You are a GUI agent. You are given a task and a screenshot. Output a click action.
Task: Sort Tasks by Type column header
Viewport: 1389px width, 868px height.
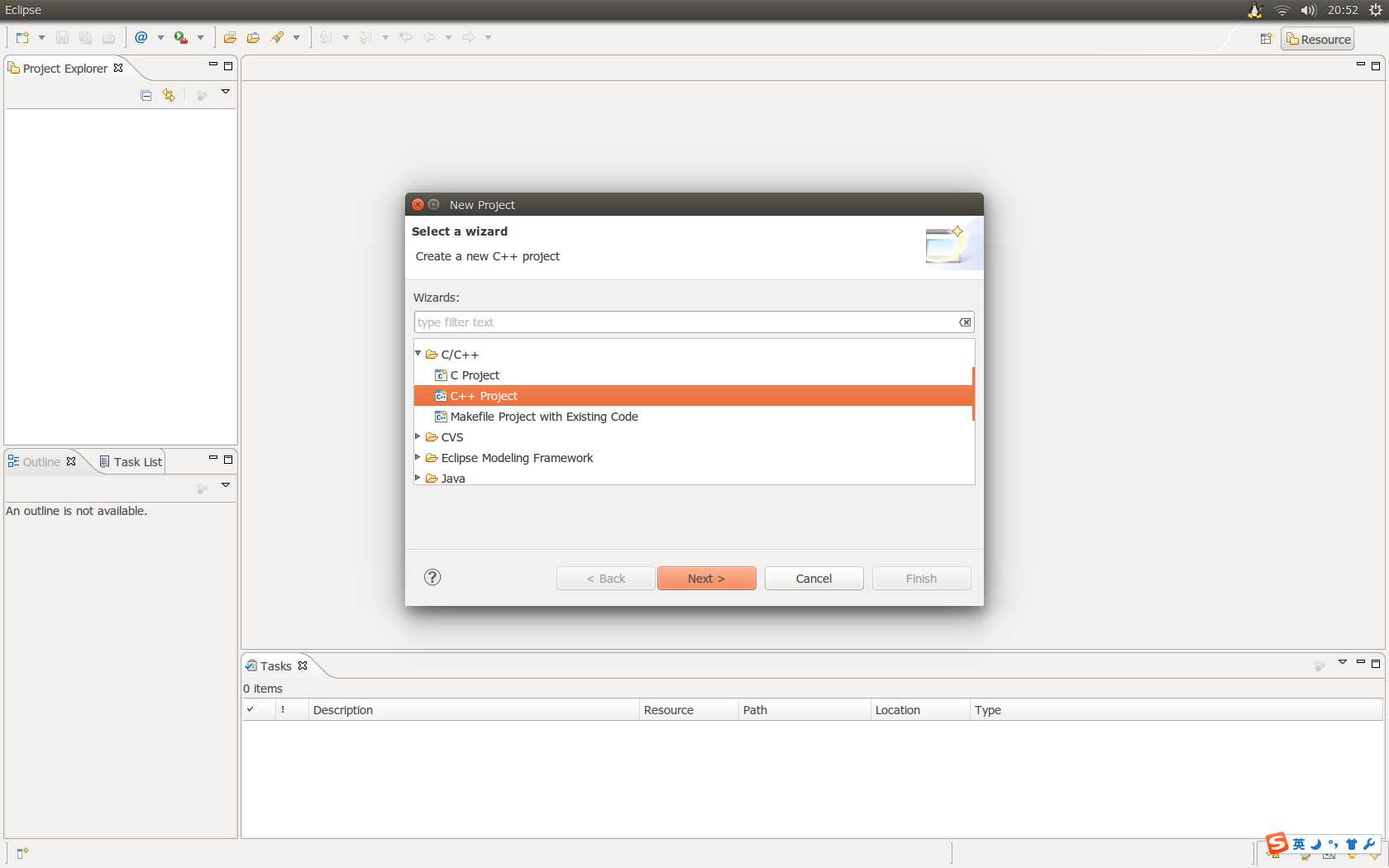1176,710
